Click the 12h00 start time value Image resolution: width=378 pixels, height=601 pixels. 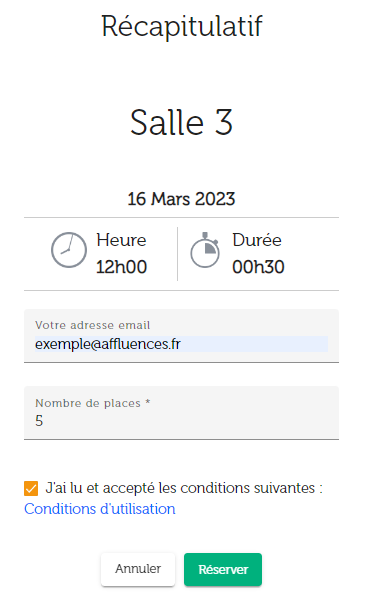pos(122,267)
